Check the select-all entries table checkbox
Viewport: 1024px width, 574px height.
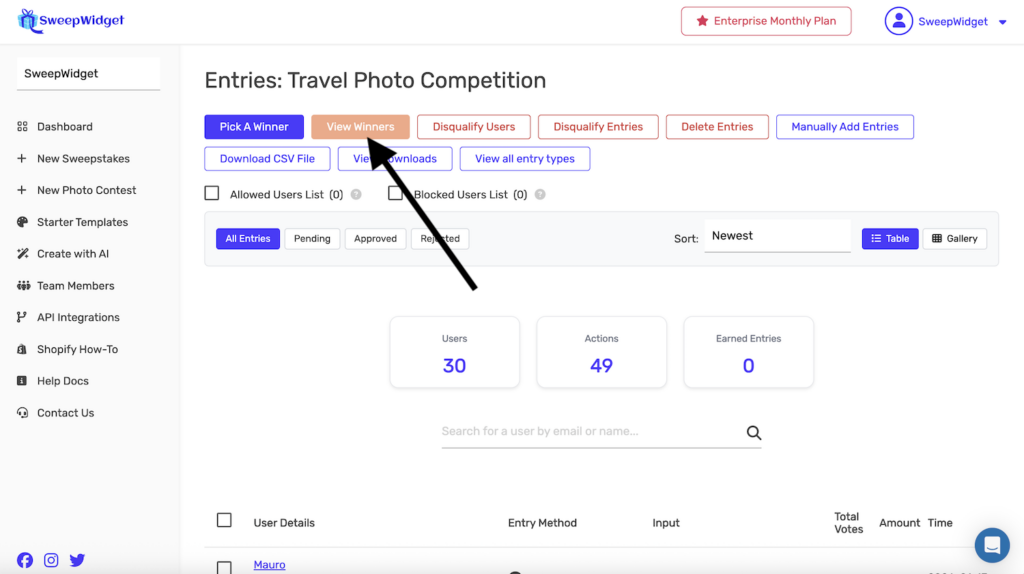[224, 520]
